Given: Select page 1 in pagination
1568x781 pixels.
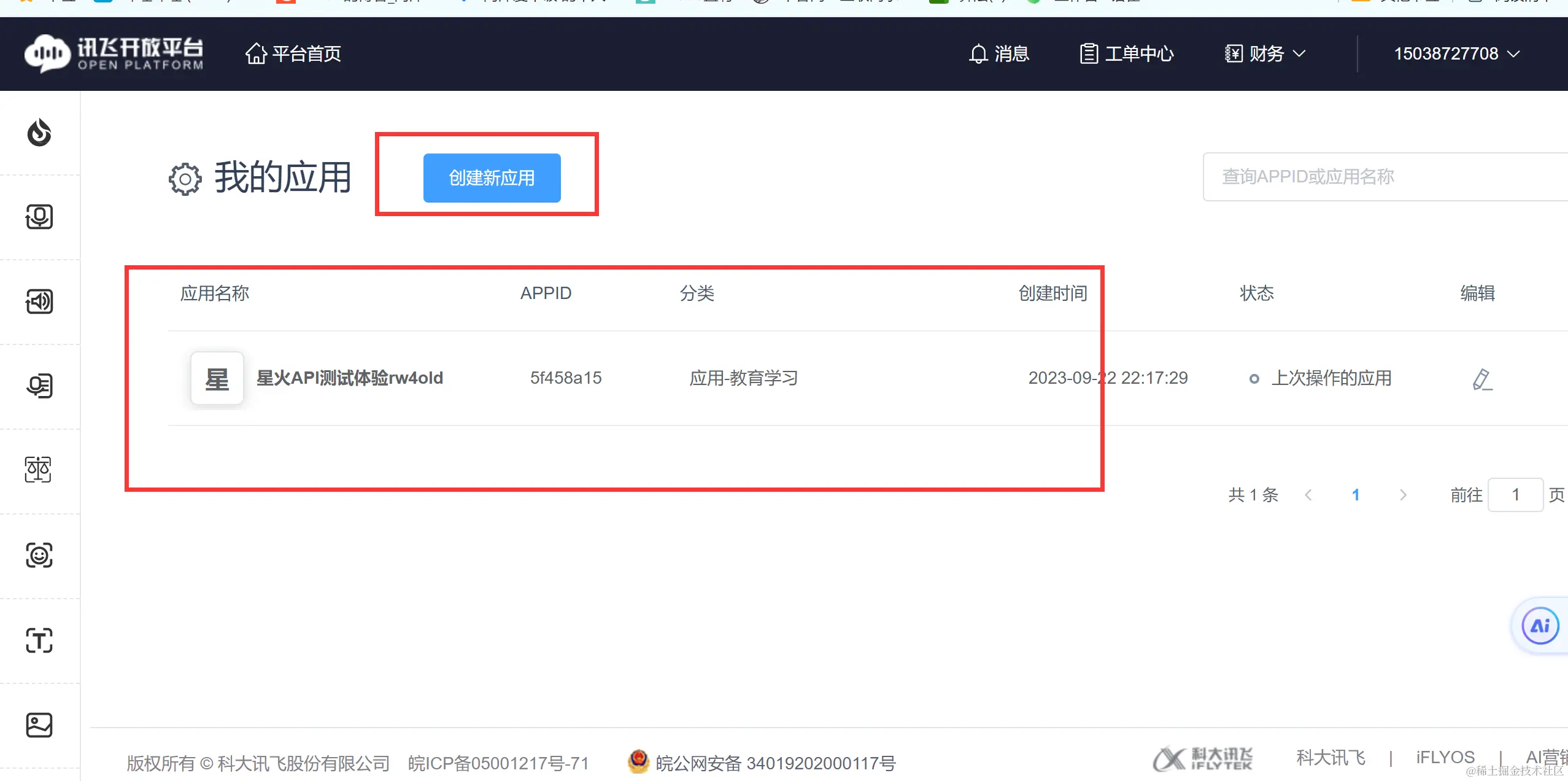Looking at the screenshot, I should click(x=1356, y=495).
